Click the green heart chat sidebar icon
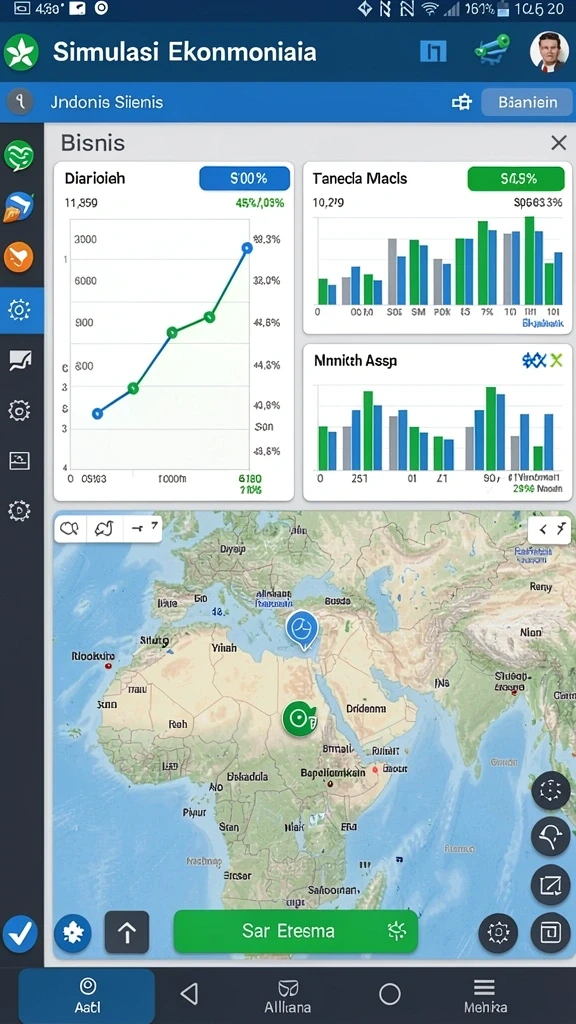The height and width of the screenshot is (1024, 576). pos(19,156)
